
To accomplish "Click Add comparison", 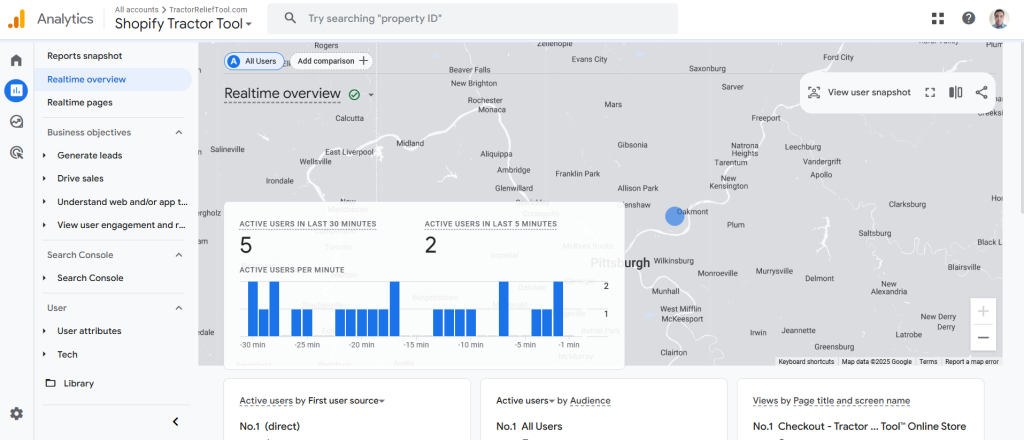I will tap(331, 61).
